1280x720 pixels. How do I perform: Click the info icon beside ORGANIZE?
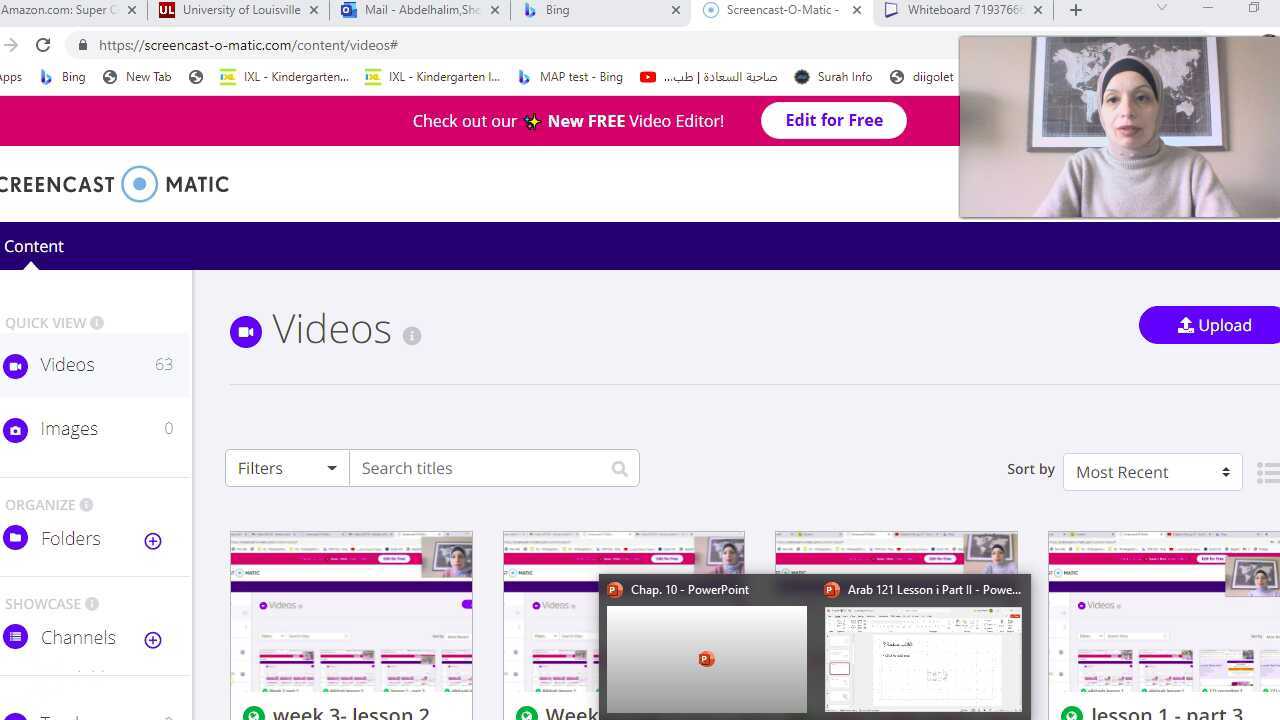[86, 505]
